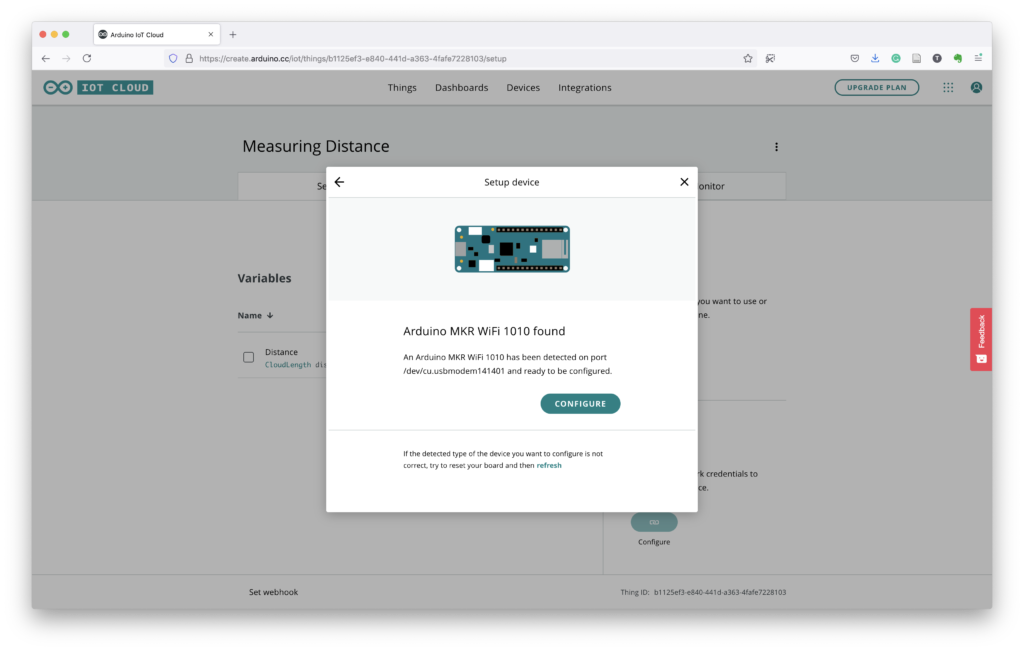Image resolution: width=1024 pixels, height=651 pixels.
Task: Click the Set webhook link
Action: 274,592
